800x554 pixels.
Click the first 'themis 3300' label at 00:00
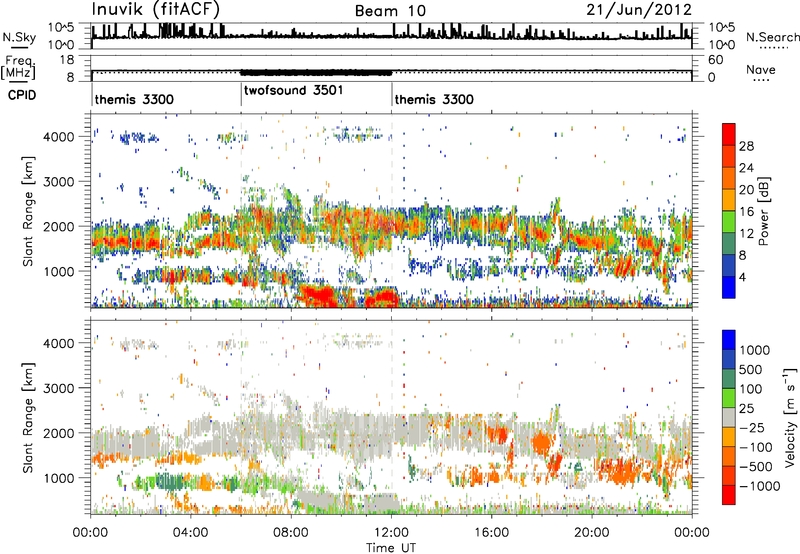pos(134,99)
